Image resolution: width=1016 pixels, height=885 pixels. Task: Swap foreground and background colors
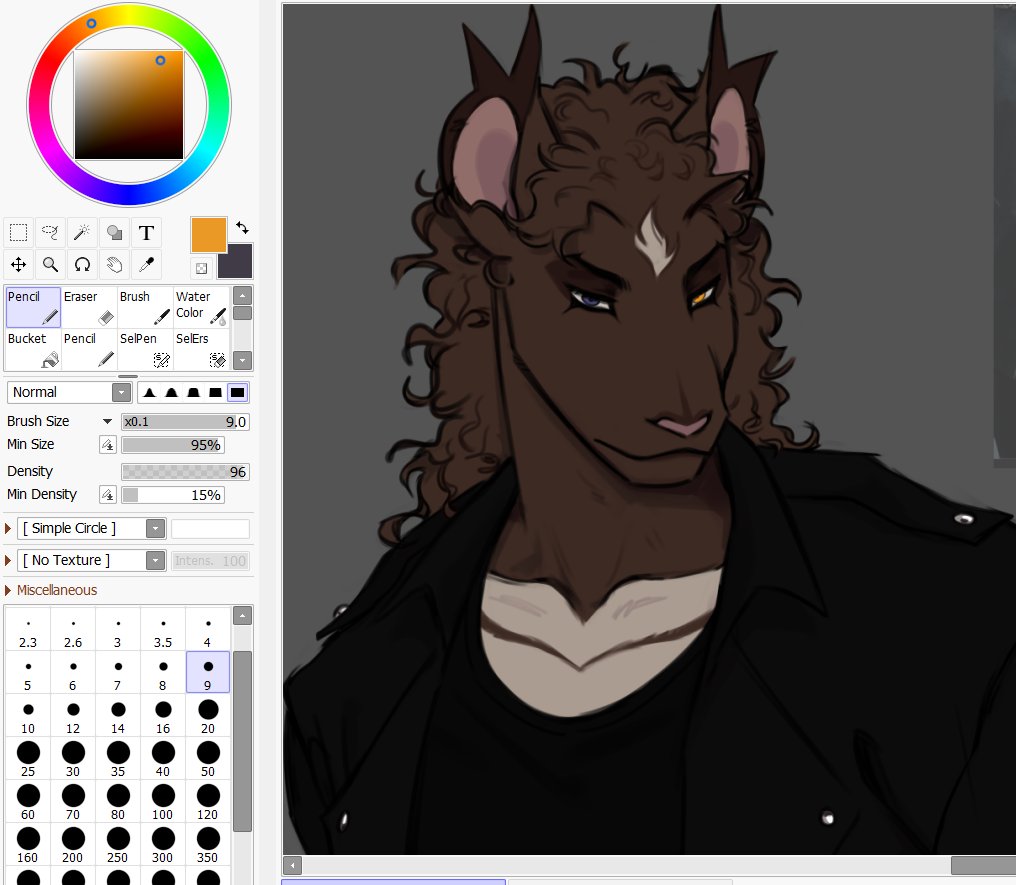click(242, 227)
